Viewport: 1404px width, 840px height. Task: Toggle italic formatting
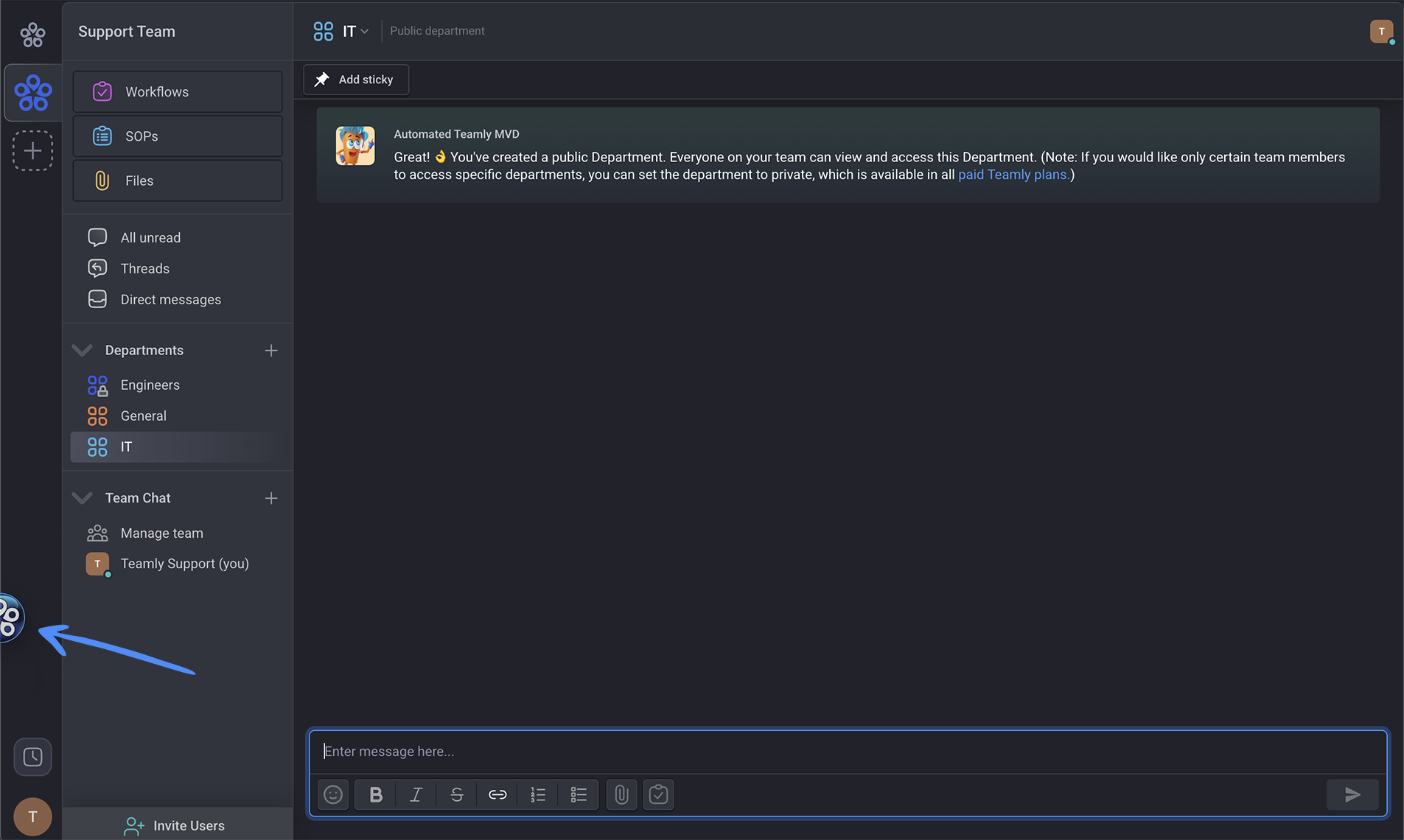point(416,794)
